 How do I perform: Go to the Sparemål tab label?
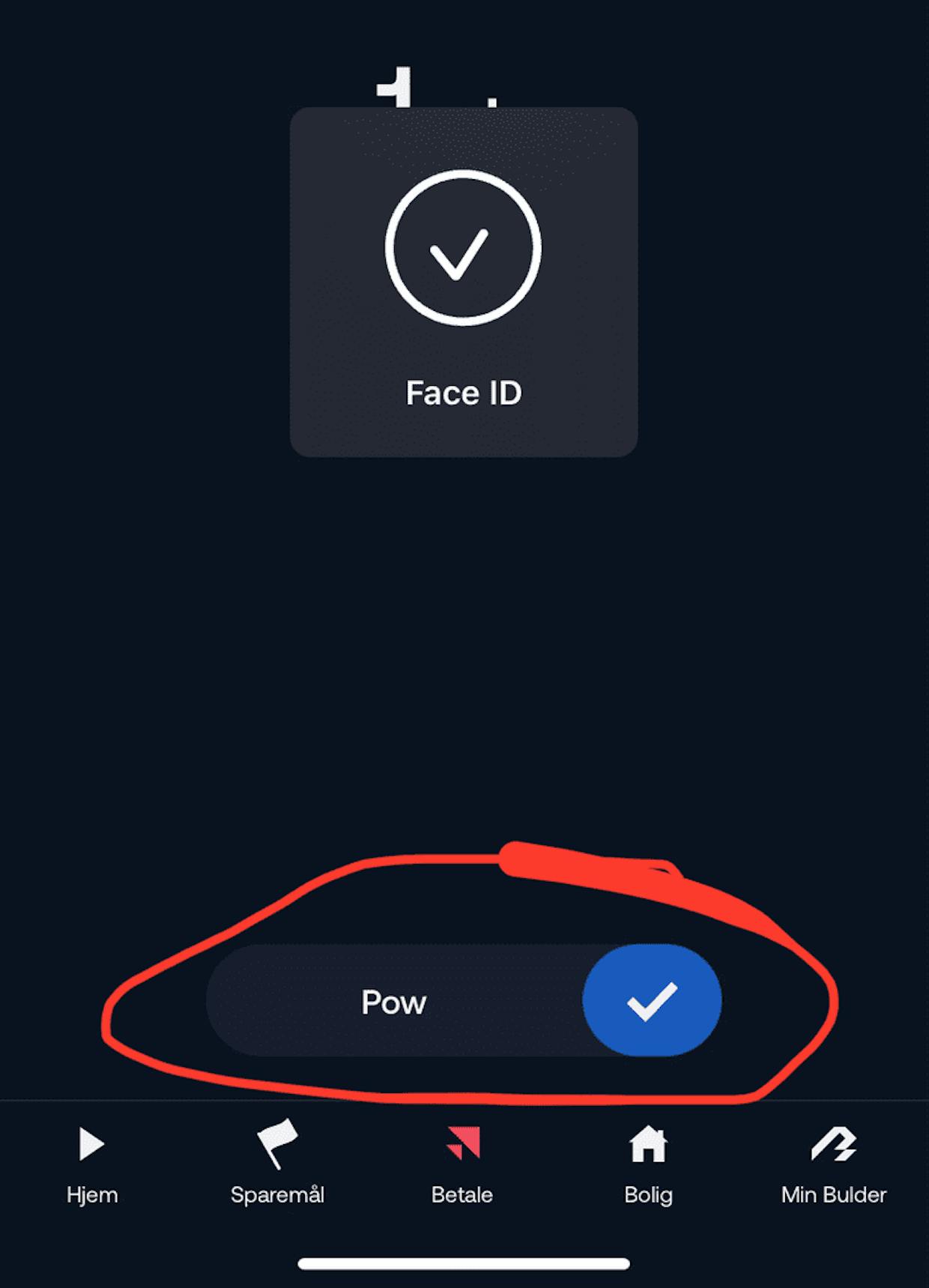click(x=277, y=1194)
